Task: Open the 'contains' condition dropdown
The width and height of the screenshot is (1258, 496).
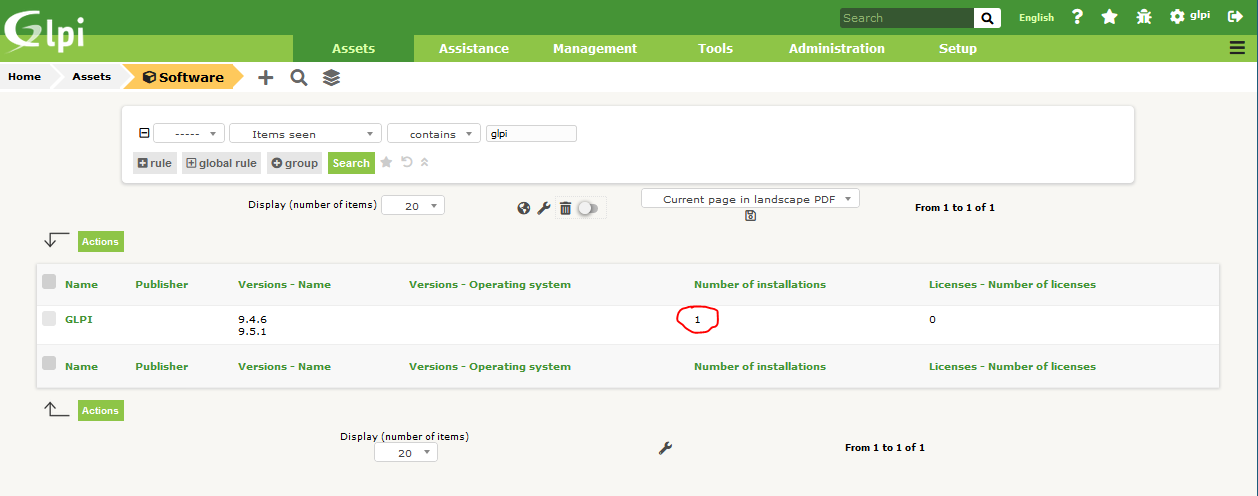Action: point(434,134)
